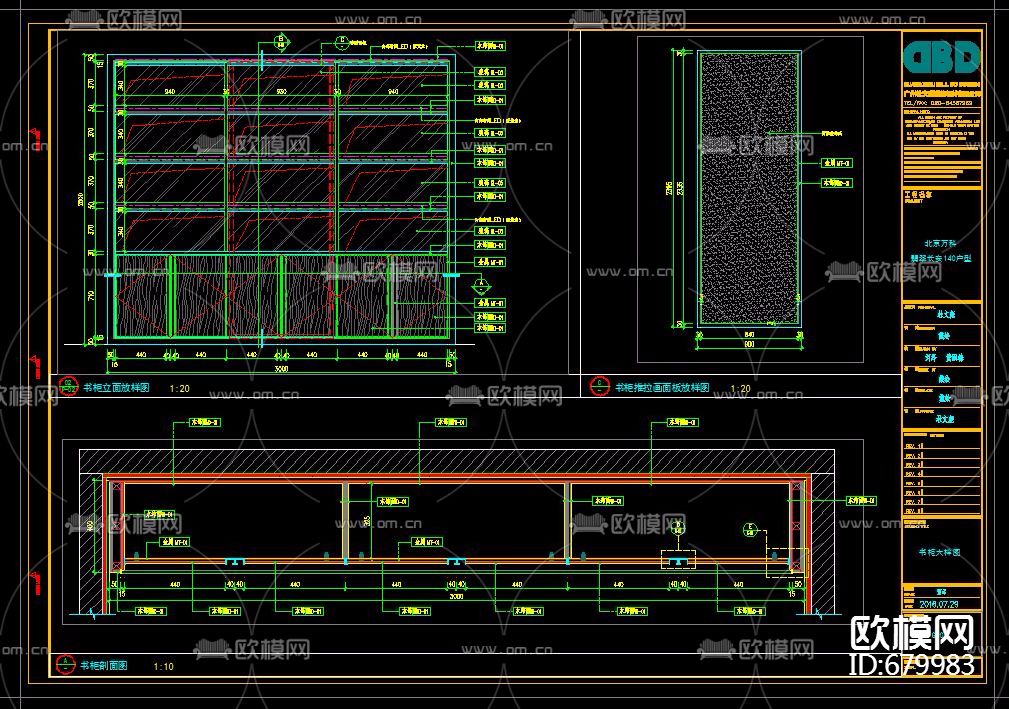This screenshot has height=709, width=1009.
Task: Select the 1:10 scale label of section drawing
Action: (163, 667)
